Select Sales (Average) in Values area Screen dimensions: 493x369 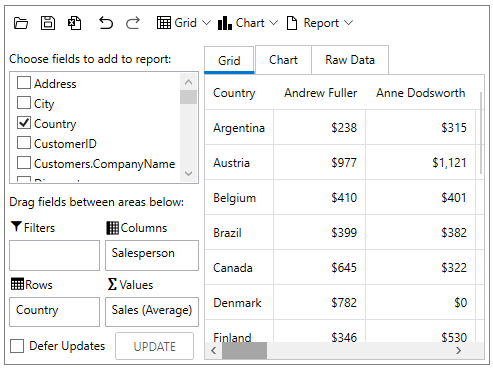[x=152, y=310]
